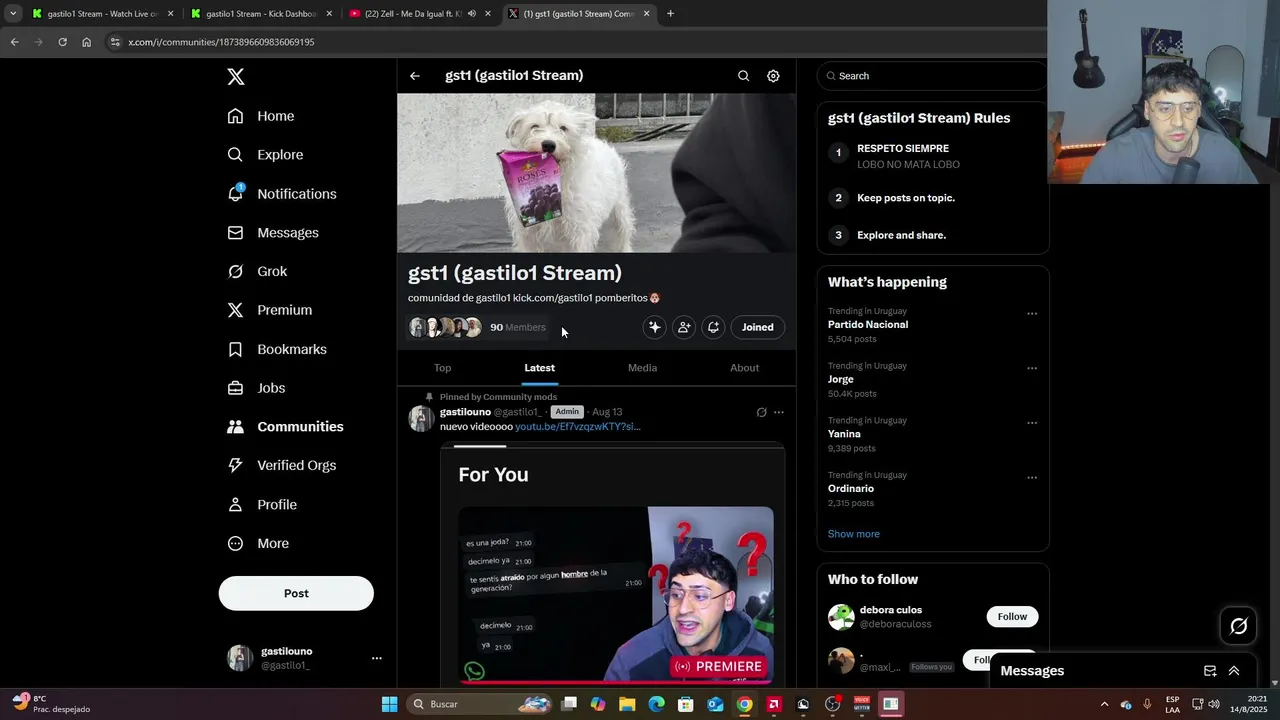The image size is (1280, 720).
Task: Click the Grok sparkle icon near Joined
Action: click(x=654, y=327)
